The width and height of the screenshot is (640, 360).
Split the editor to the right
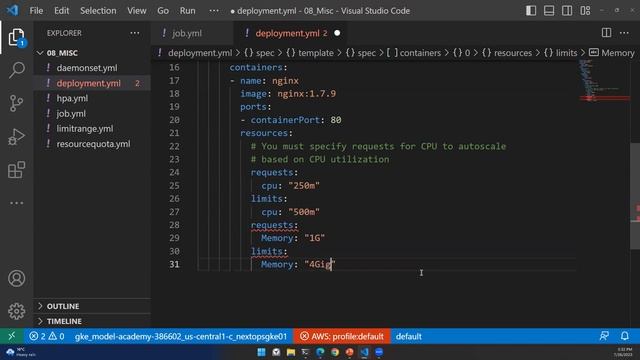[x=607, y=33]
